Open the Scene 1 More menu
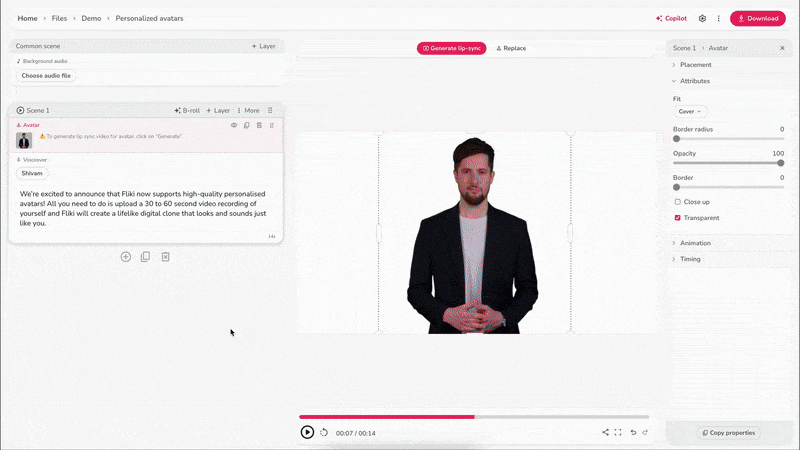This screenshot has height=450, width=800. click(x=248, y=110)
